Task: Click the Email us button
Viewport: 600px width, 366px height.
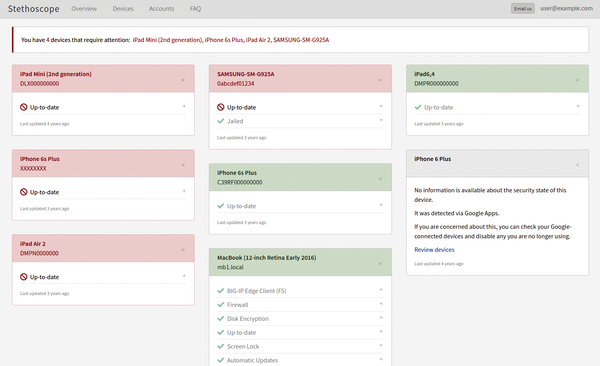Action: pyautogui.click(x=523, y=8)
